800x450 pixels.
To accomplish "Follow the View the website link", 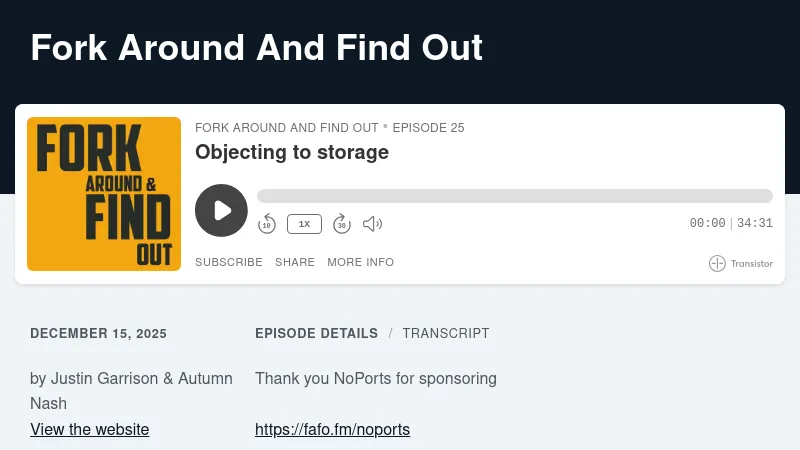I will coord(90,430).
